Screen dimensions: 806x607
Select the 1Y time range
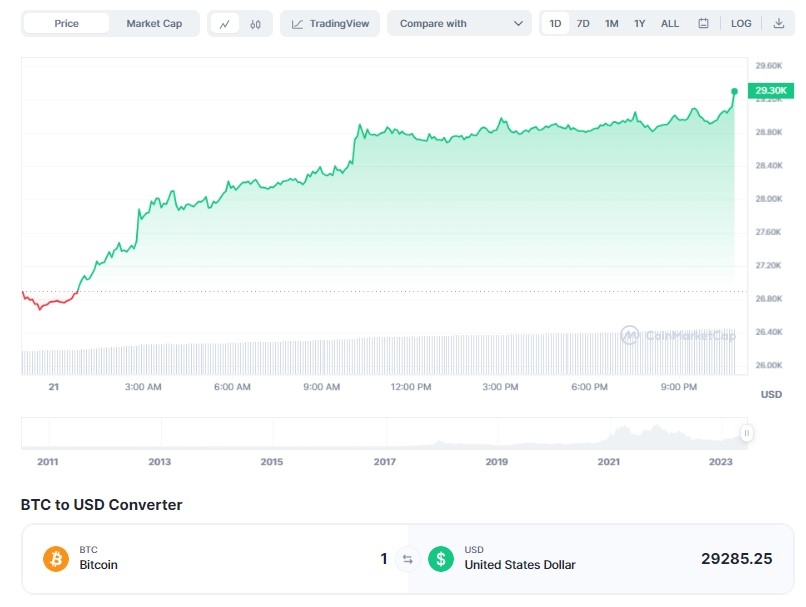click(x=639, y=24)
